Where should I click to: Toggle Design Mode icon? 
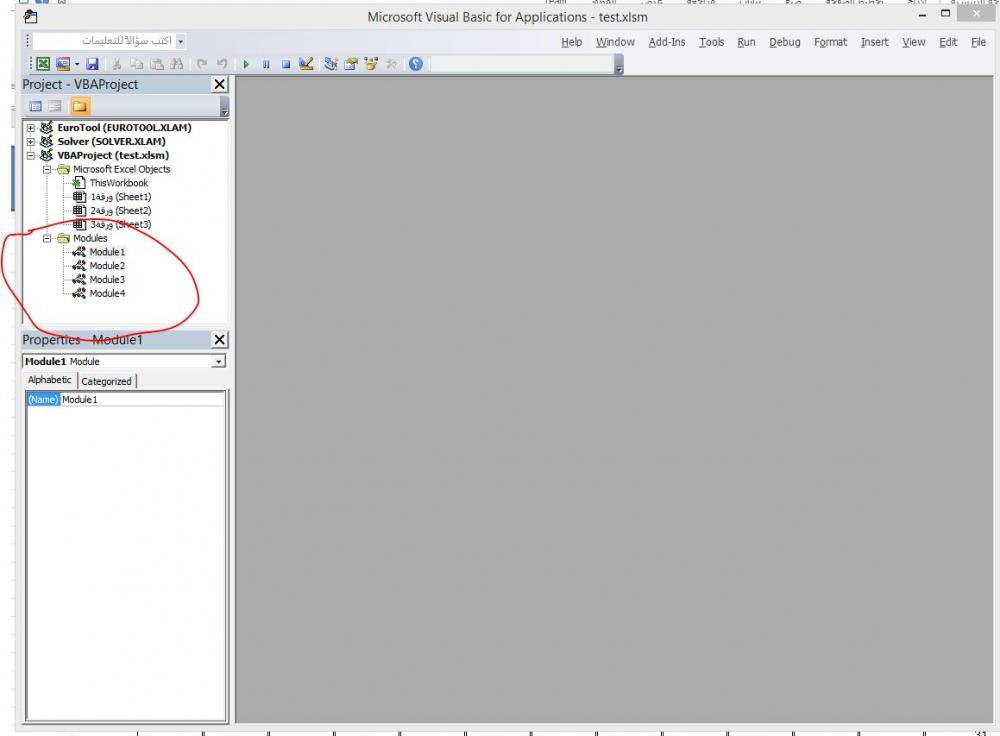(x=306, y=64)
